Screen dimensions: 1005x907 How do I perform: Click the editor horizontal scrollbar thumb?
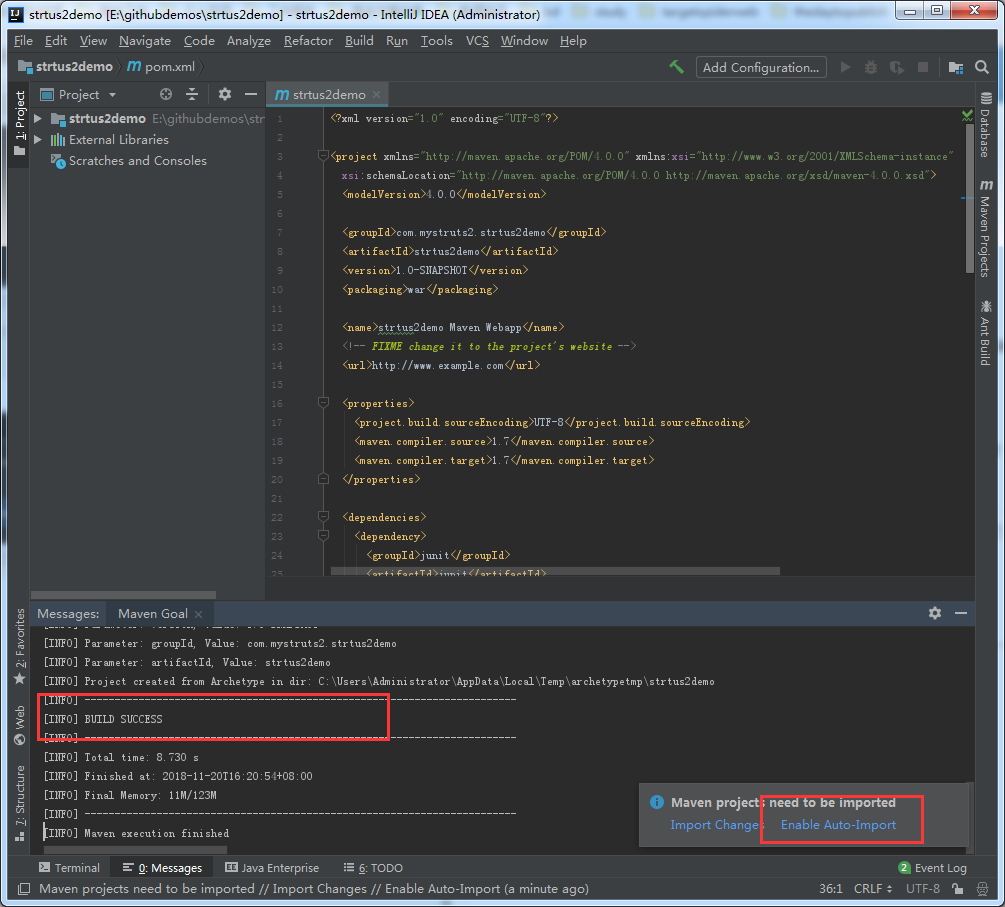pyautogui.click(x=555, y=570)
